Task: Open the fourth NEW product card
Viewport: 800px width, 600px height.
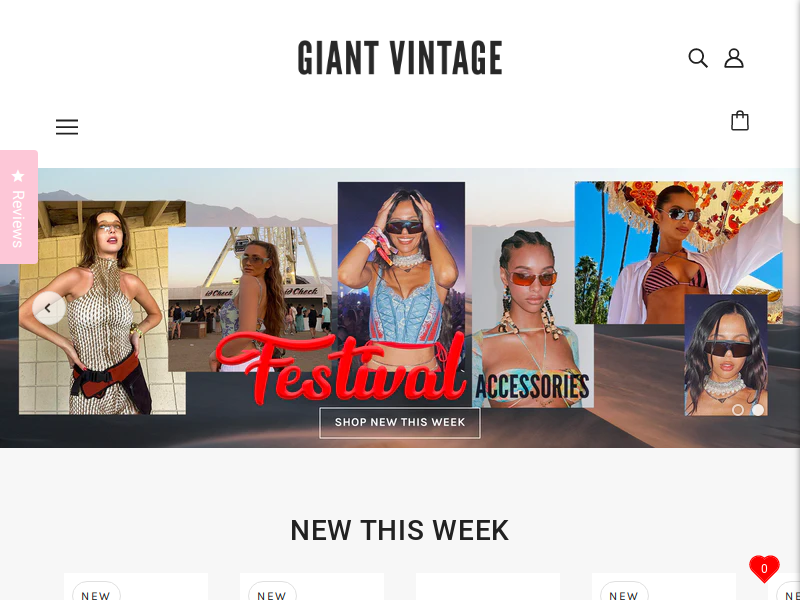Action: point(664,586)
